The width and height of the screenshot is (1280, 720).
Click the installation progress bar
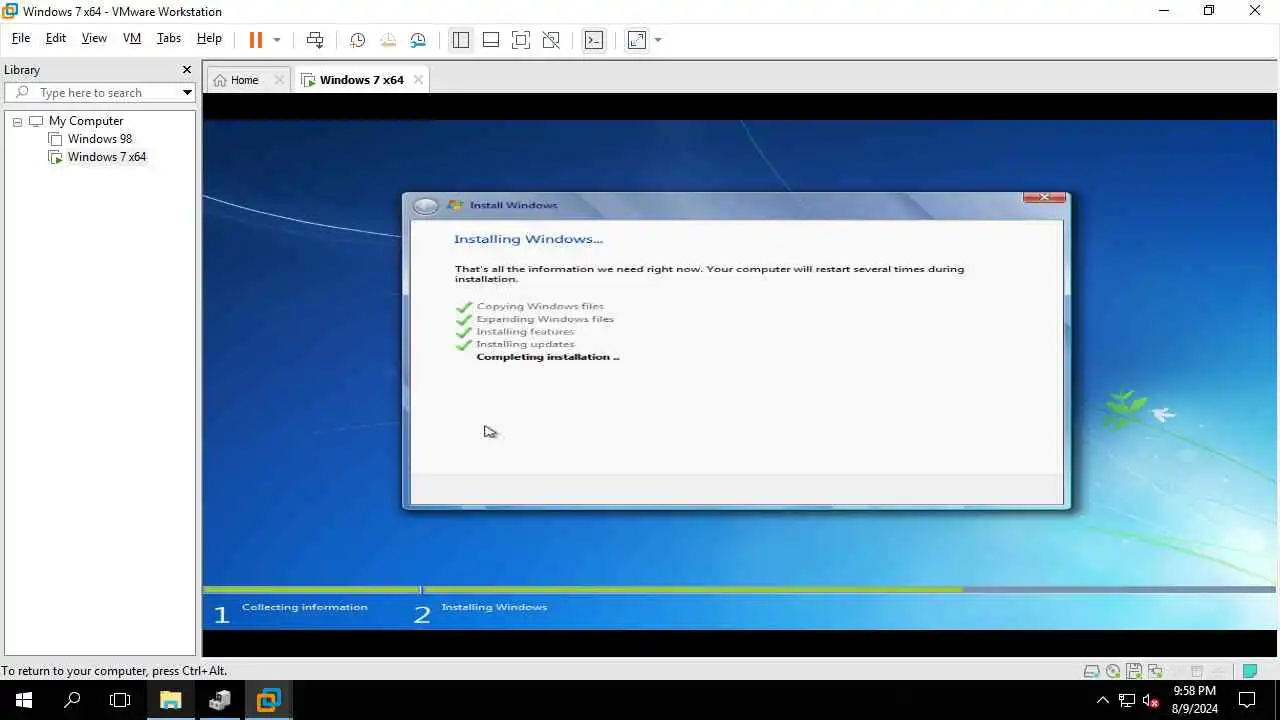(x=739, y=590)
